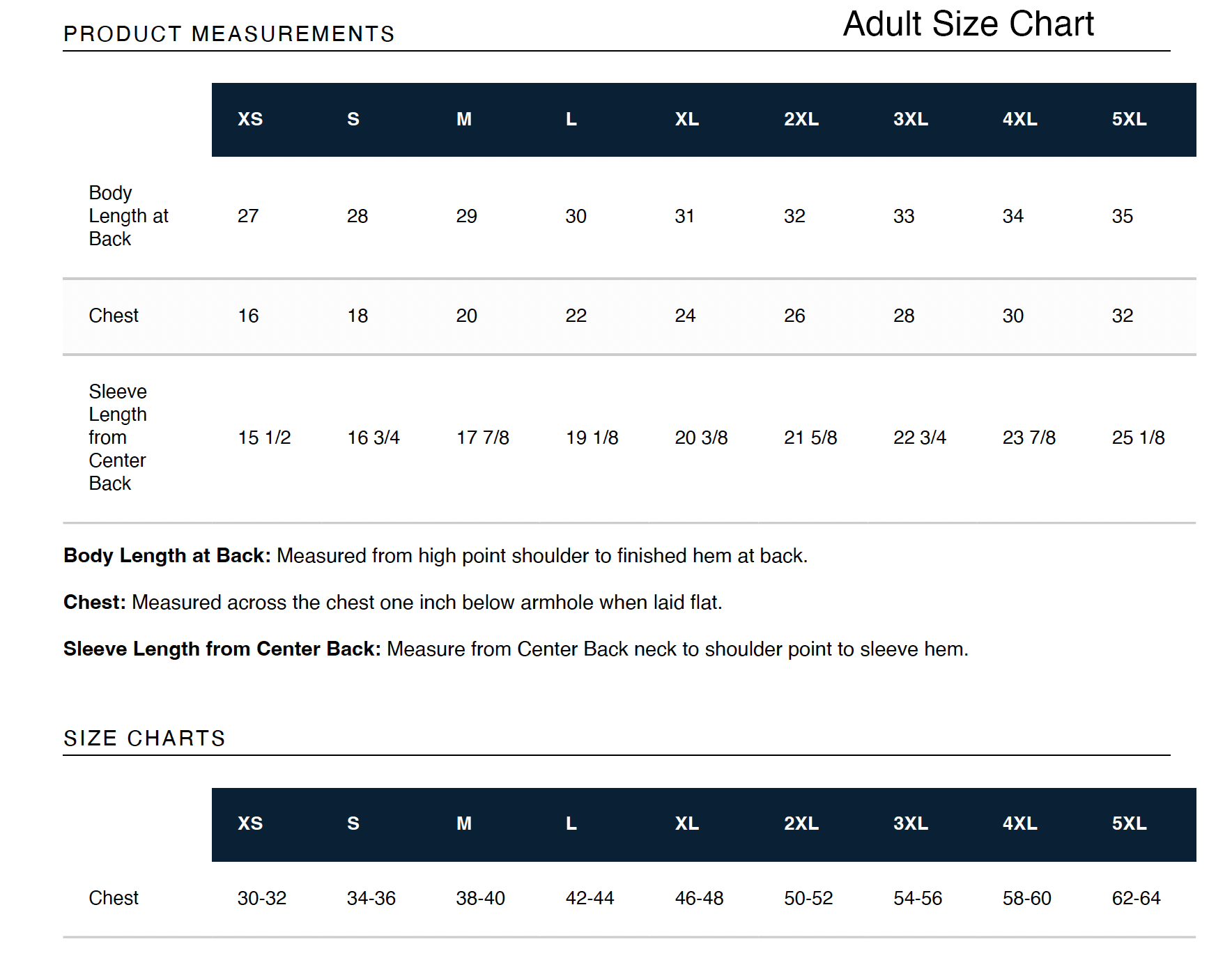Click the "SIZE CHARTS" section heading

pyautogui.click(x=144, y=738)
